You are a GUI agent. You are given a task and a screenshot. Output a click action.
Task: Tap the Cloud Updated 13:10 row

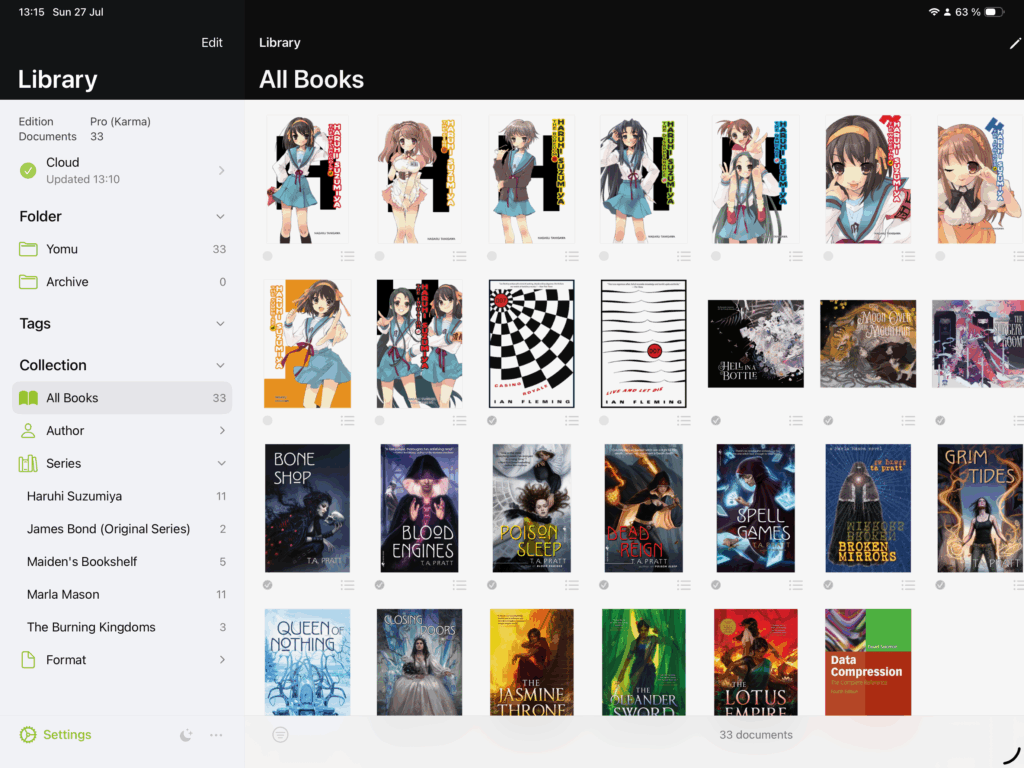point(122,170)
